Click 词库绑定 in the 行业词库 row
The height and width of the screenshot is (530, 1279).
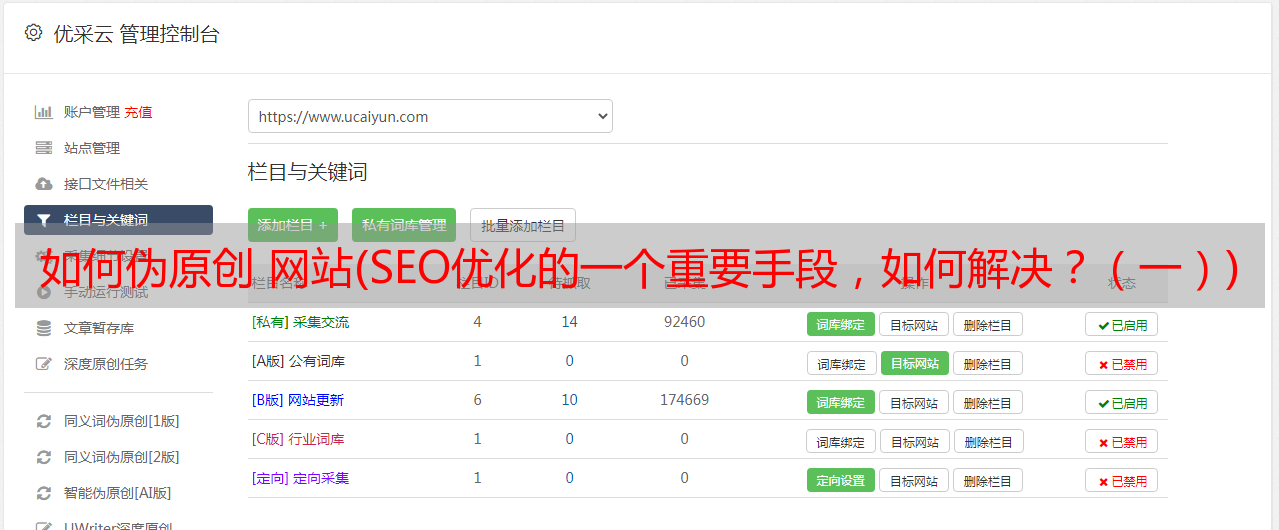click(841, 441)
